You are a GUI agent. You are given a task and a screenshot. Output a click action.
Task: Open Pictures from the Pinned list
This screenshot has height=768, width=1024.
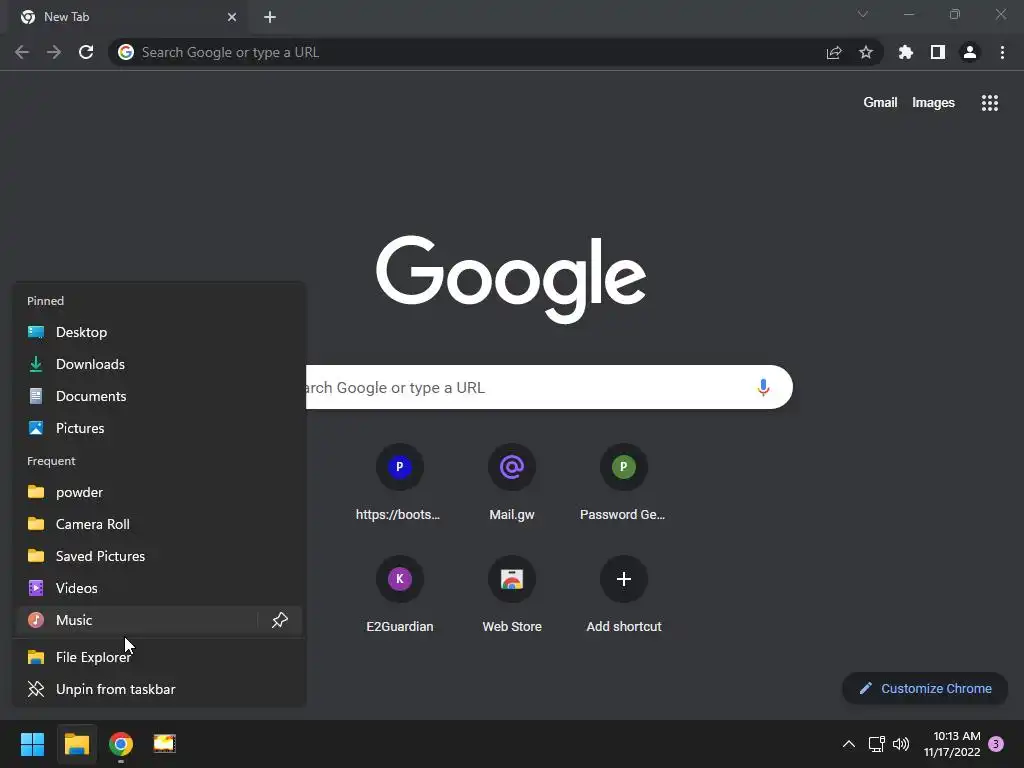(159, 428)
